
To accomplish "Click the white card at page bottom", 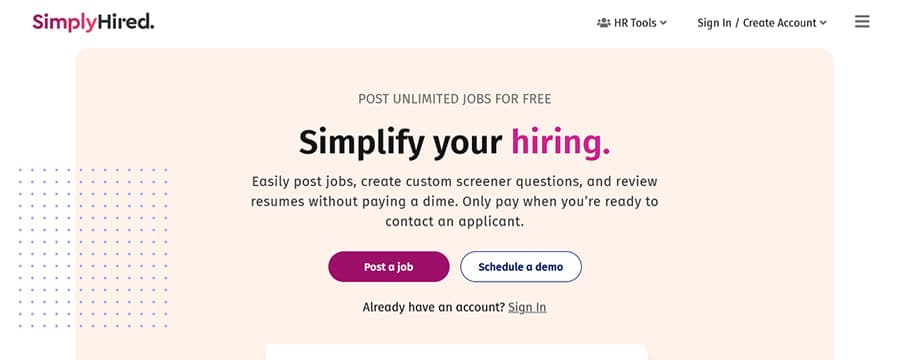I will point(456,352).
